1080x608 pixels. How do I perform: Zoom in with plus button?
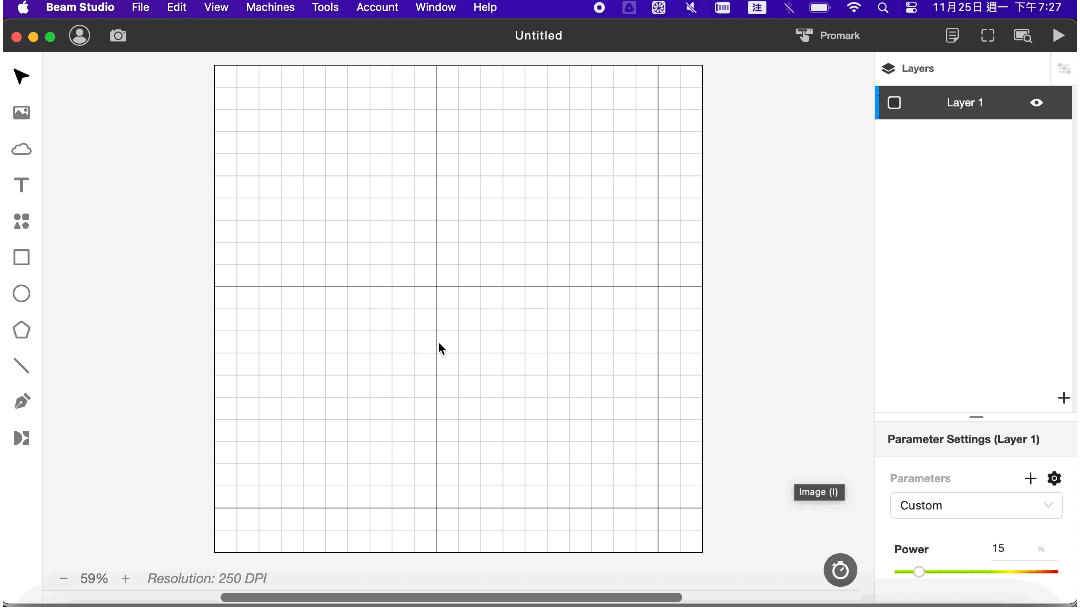[x=125, y=578]
